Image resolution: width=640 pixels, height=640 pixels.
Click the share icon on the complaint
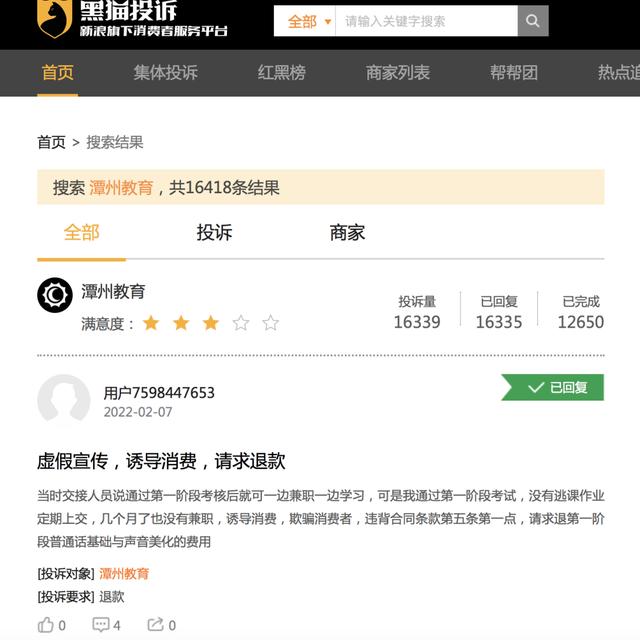(156, 624)
